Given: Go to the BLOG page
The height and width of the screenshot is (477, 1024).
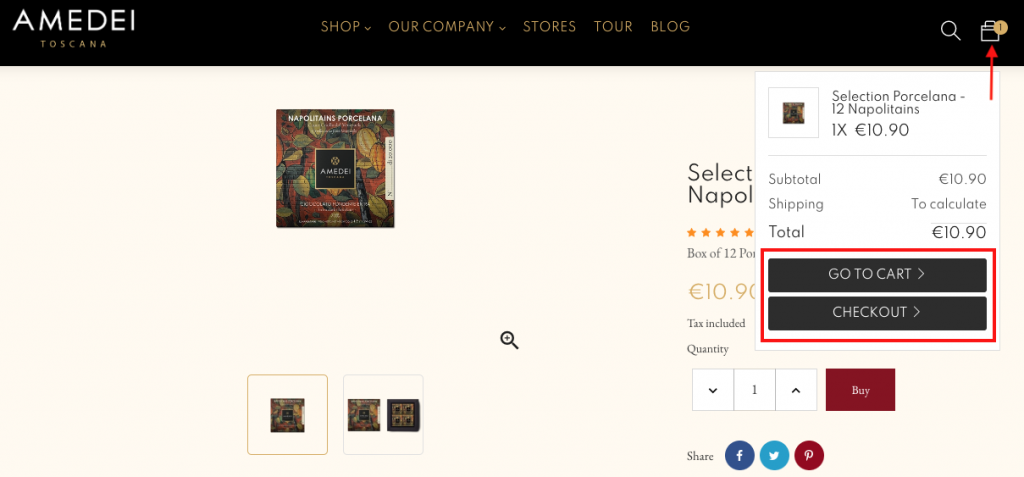Looking at the screenshot, I should point(670,27).
